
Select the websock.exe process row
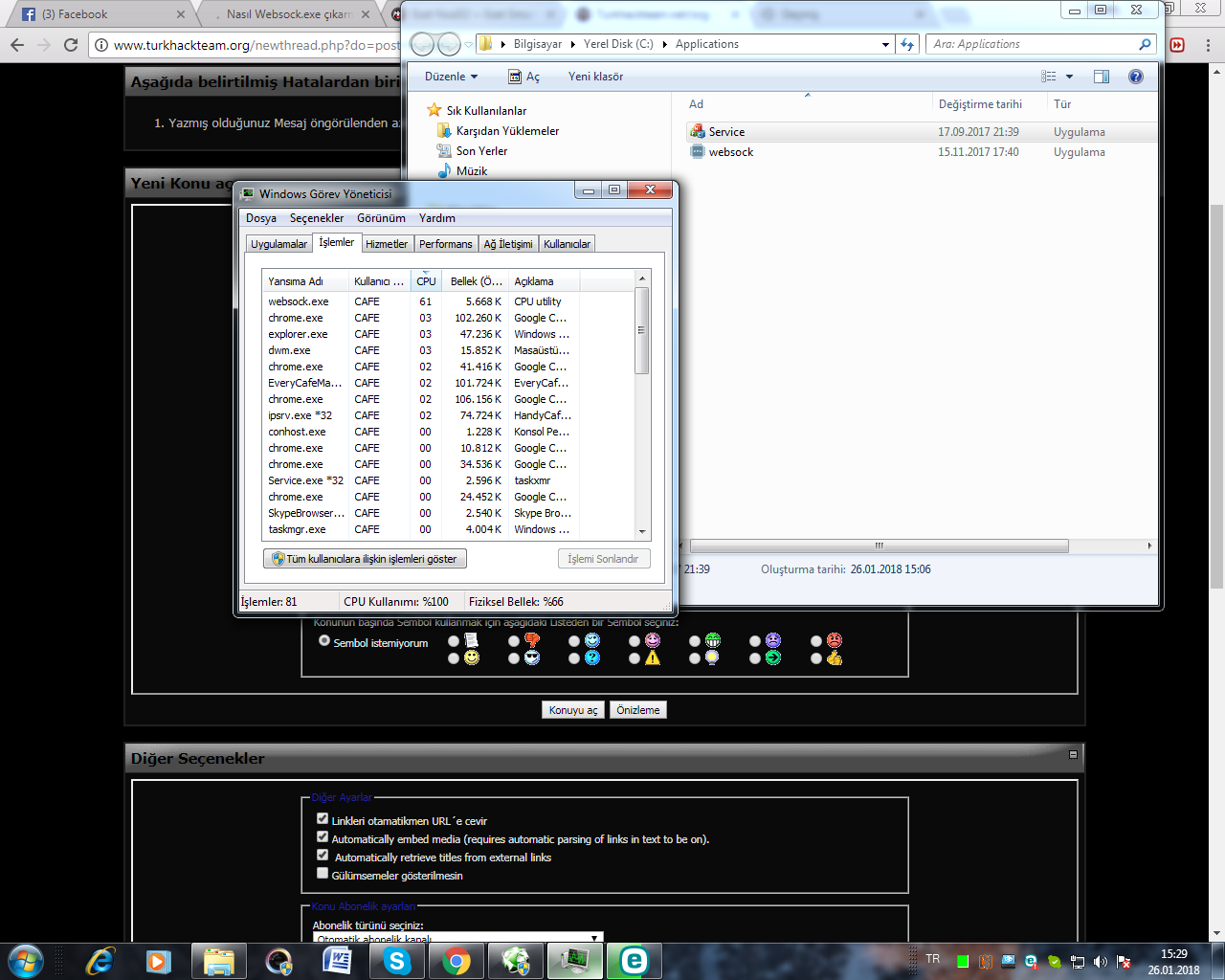(x=448, y=301)
